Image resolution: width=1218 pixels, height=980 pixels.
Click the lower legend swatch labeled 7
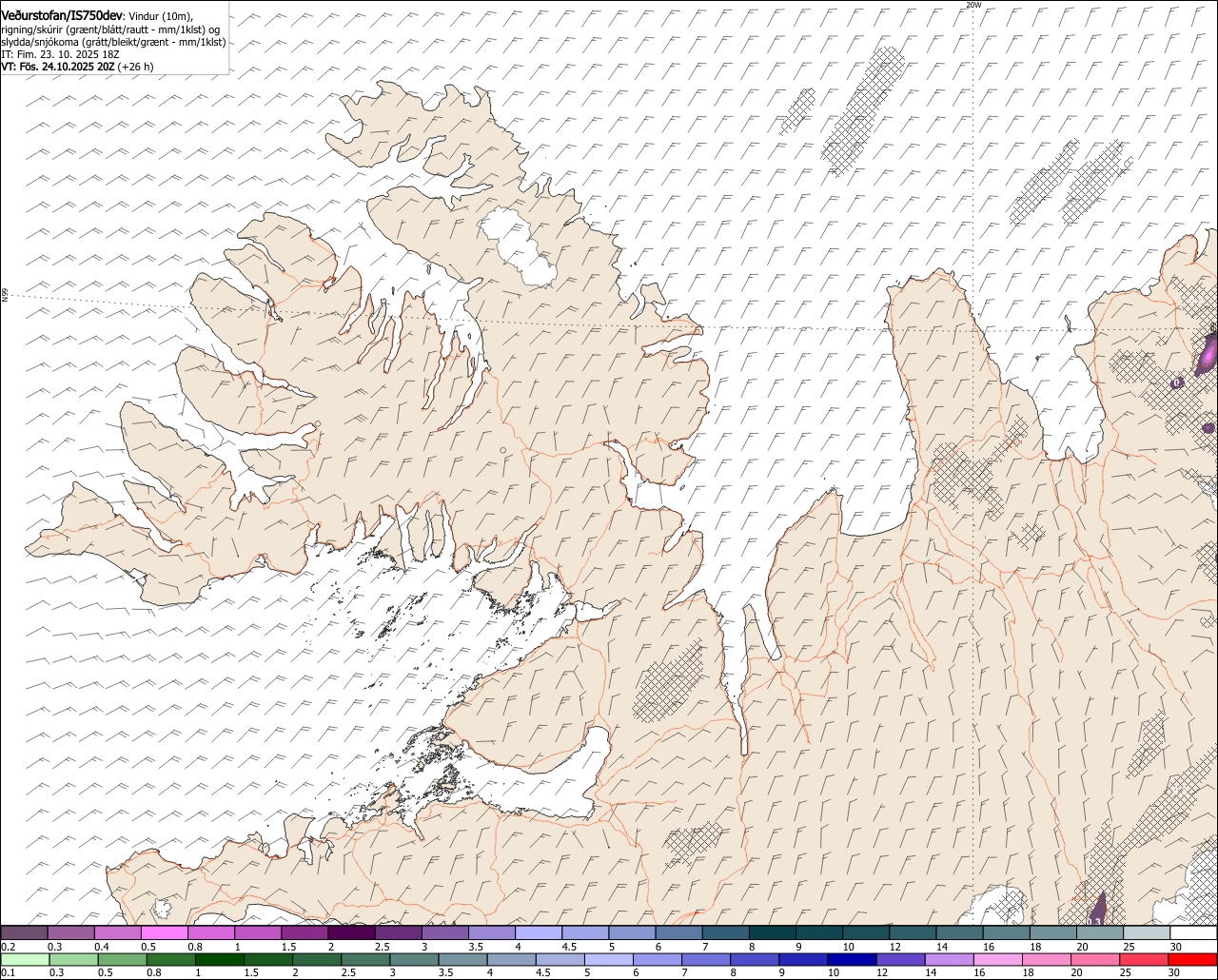tap(706, 959)
